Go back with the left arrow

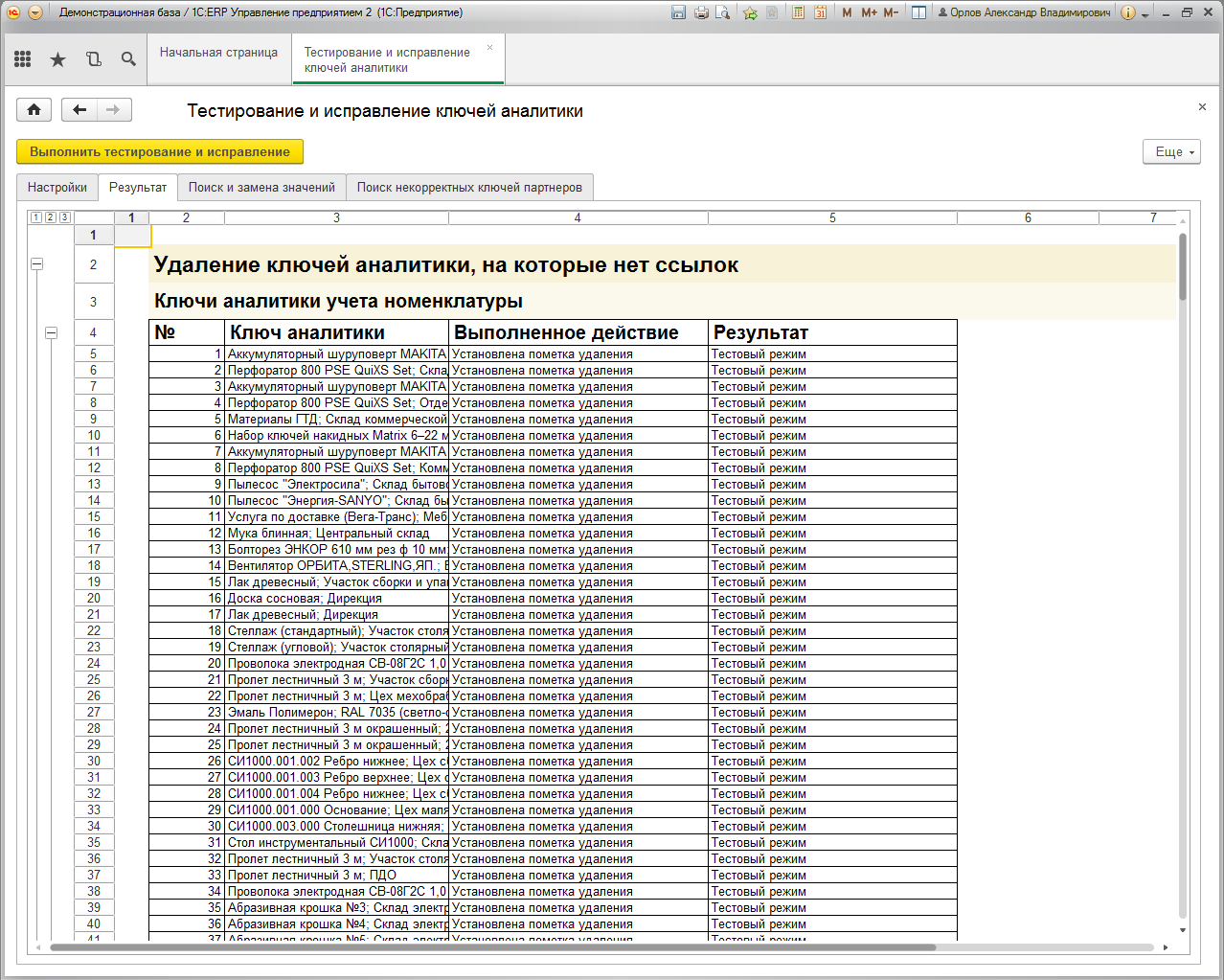(x=79, y=109)
